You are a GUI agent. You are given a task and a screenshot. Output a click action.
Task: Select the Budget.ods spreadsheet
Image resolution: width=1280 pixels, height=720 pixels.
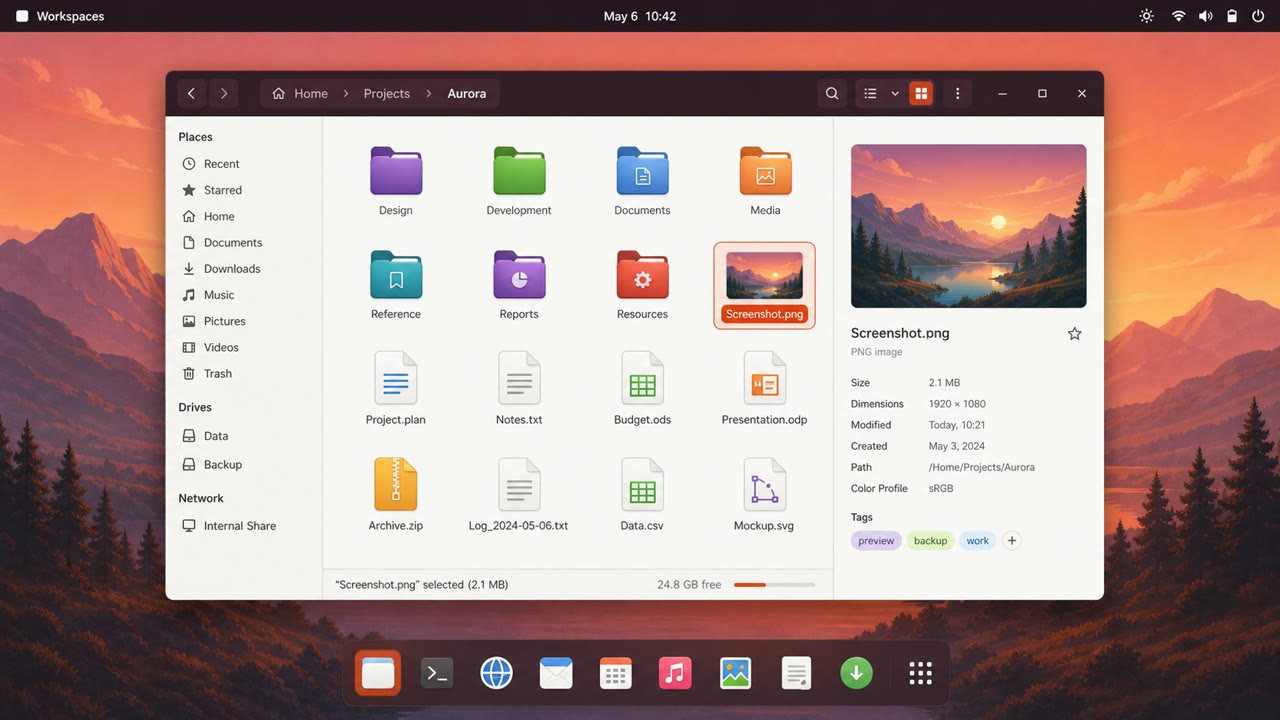pos(642,389)
